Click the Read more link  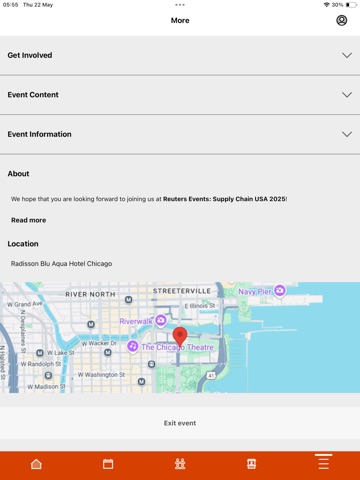pyautogui.click(x=29, y=220)
